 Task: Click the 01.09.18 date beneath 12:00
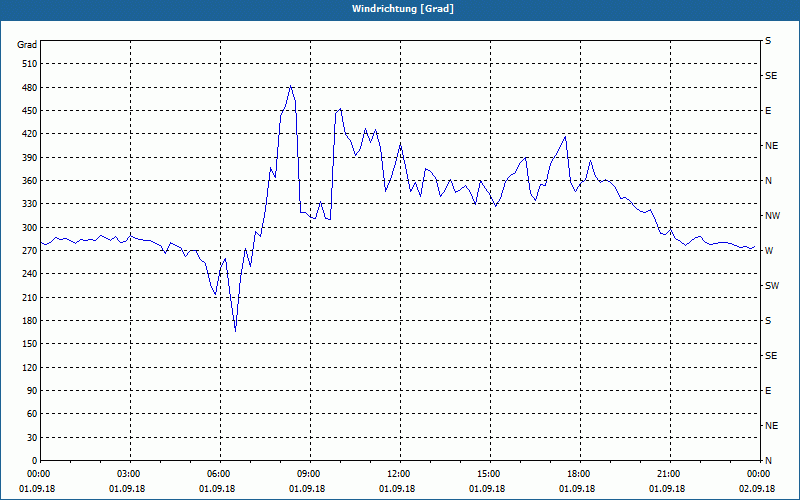coord(396,489)
